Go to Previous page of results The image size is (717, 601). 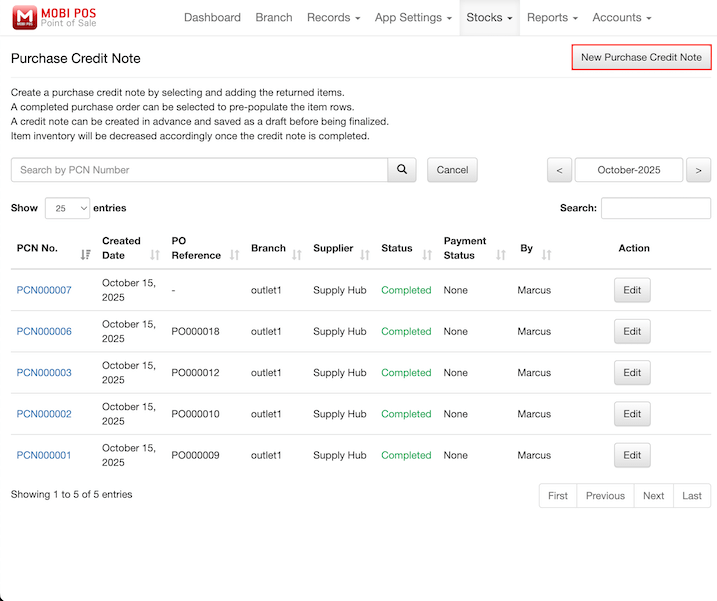click(605, 495)
